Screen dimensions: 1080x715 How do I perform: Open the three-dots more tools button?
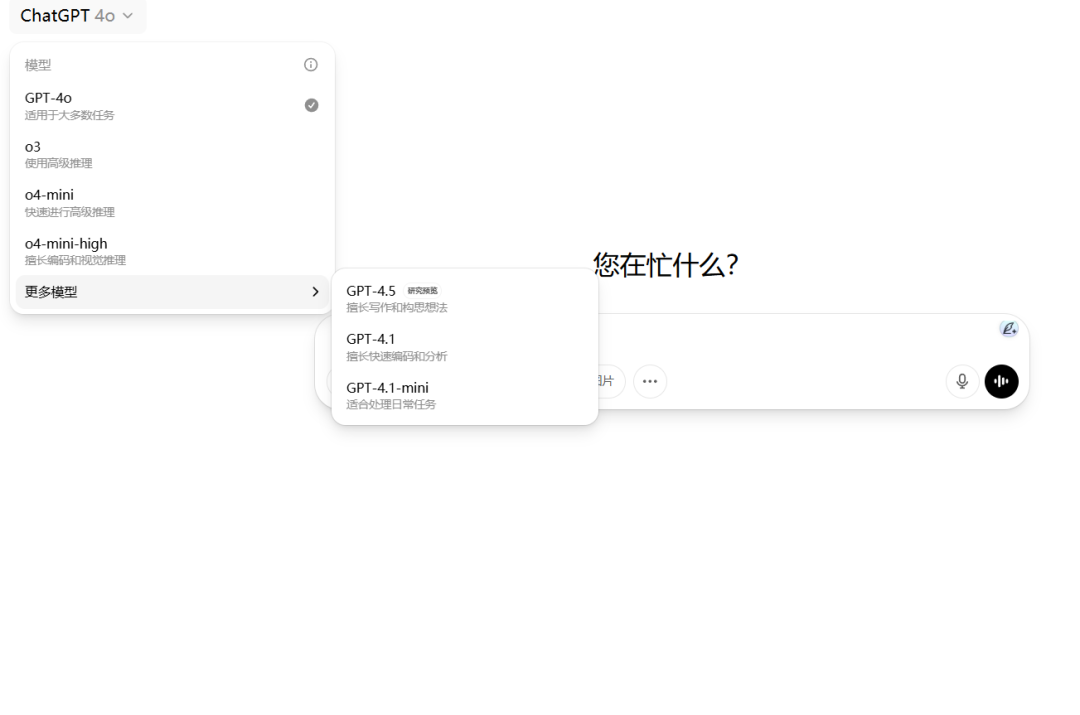pos(650,381)
